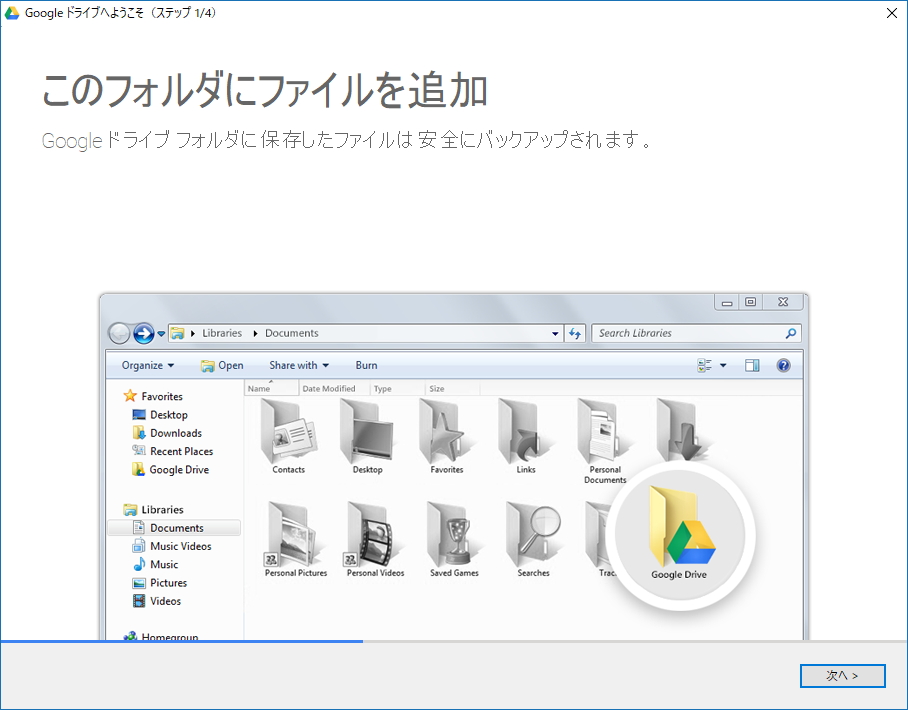Click the Help question mark icon
This screenshot has width=908, height=710.
(783, 365)
